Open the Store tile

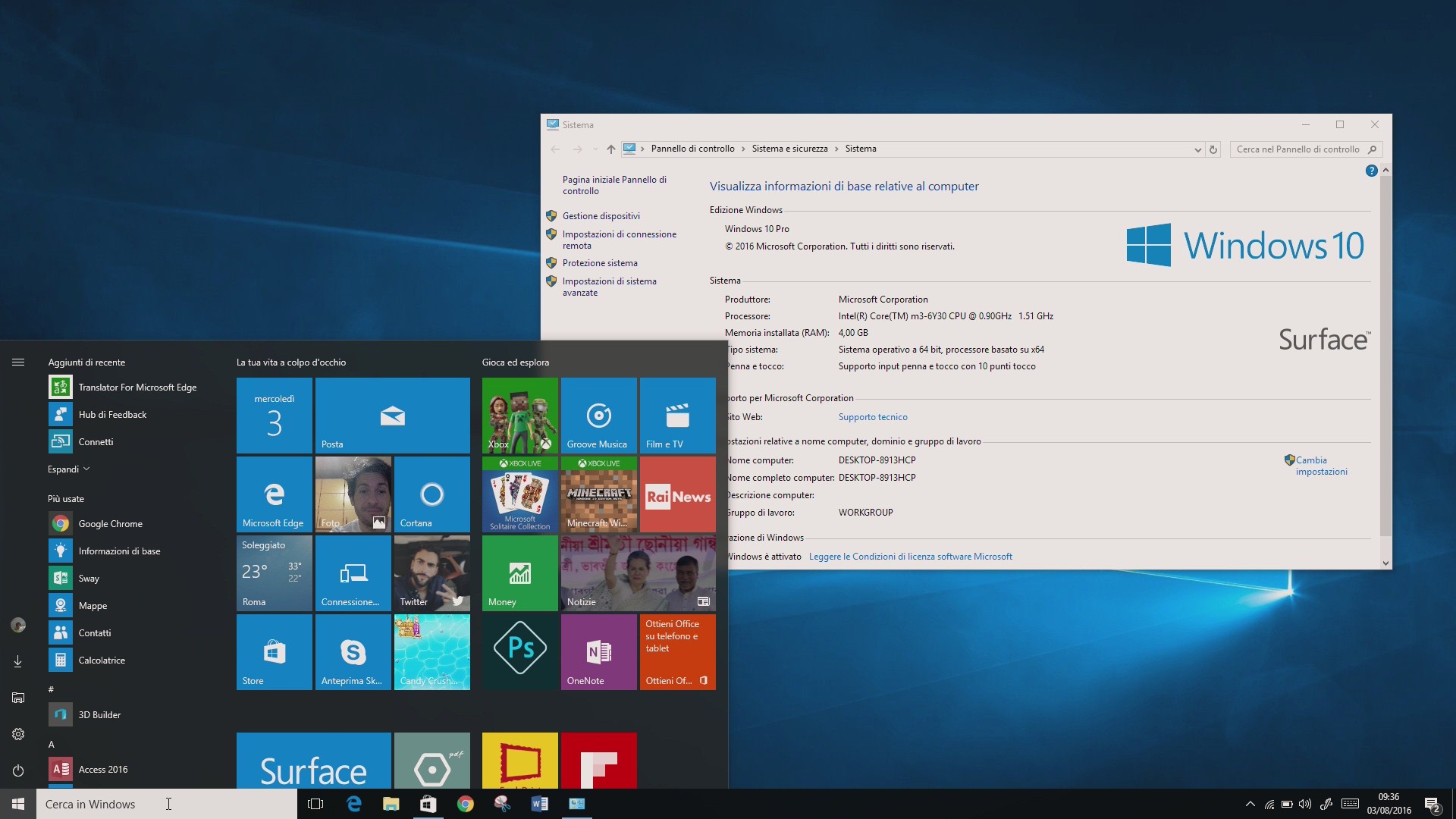(x=274, y=651)
